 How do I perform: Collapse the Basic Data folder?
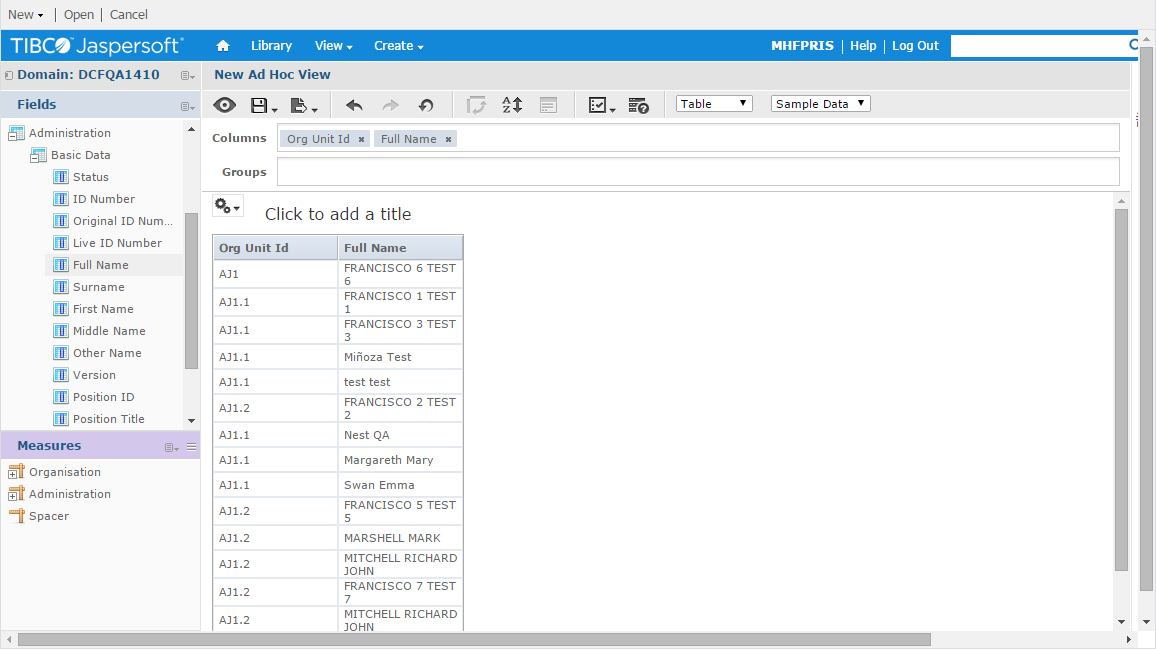click(x=38, y=156)
